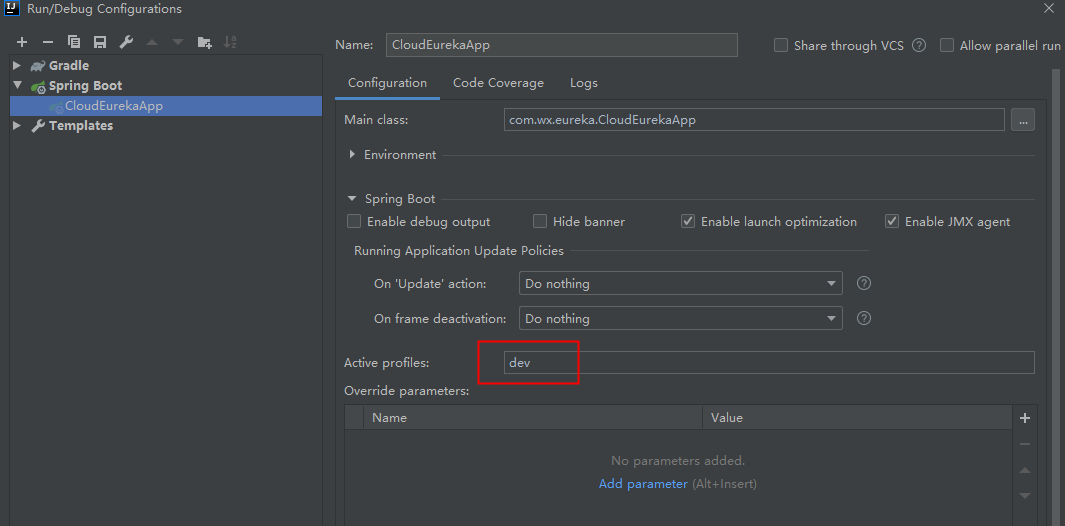Screen dimensions: 1065x526
Task: Switch to Code Coverage tab
Action: [499, 83]
